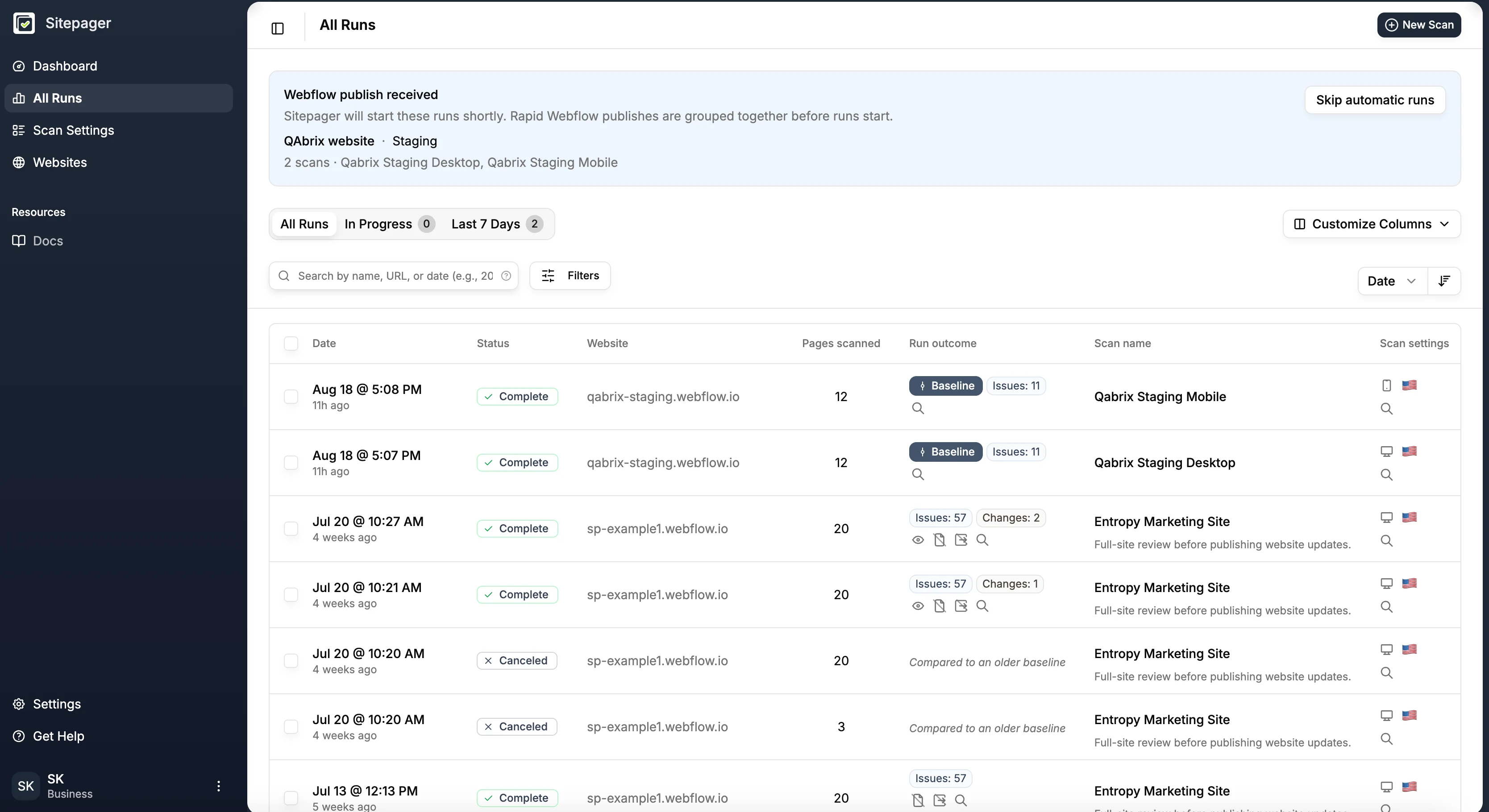The height and width of the screenshot is (812, 1489).
Task: Click Aug 18 @ 5:08 PM date
Action: 367,389
